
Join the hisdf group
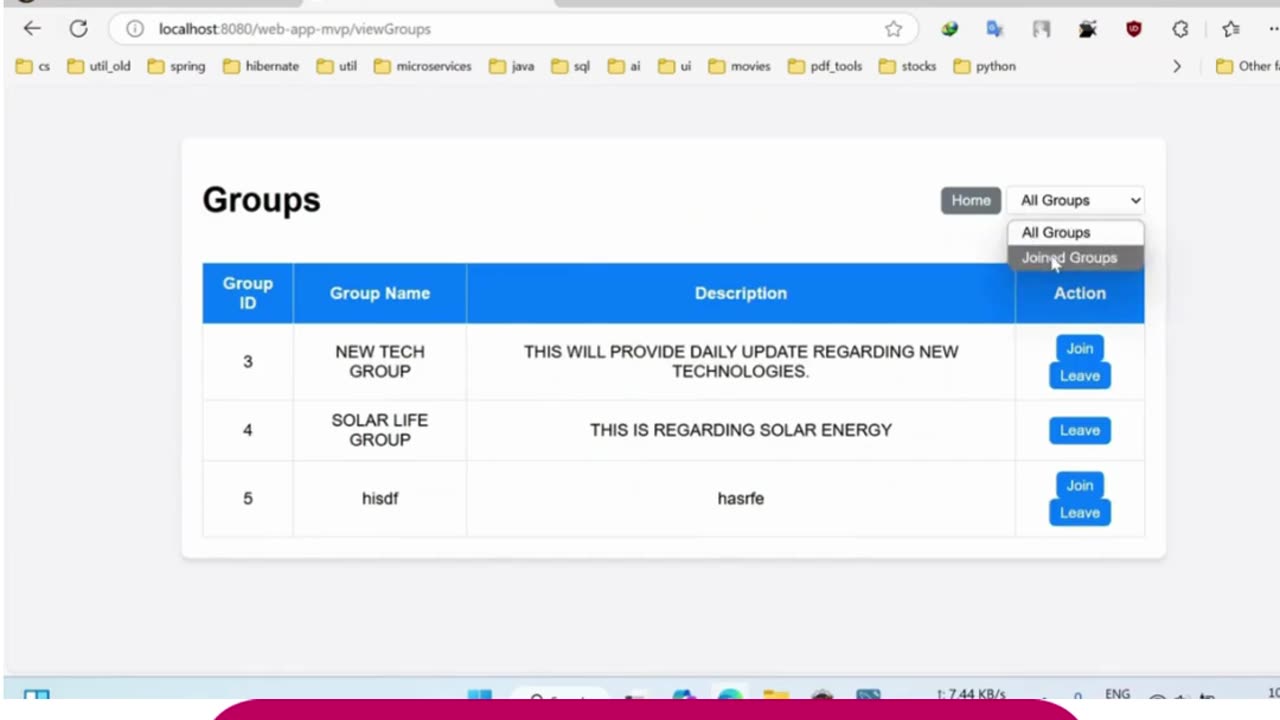tap(1079, 485)
